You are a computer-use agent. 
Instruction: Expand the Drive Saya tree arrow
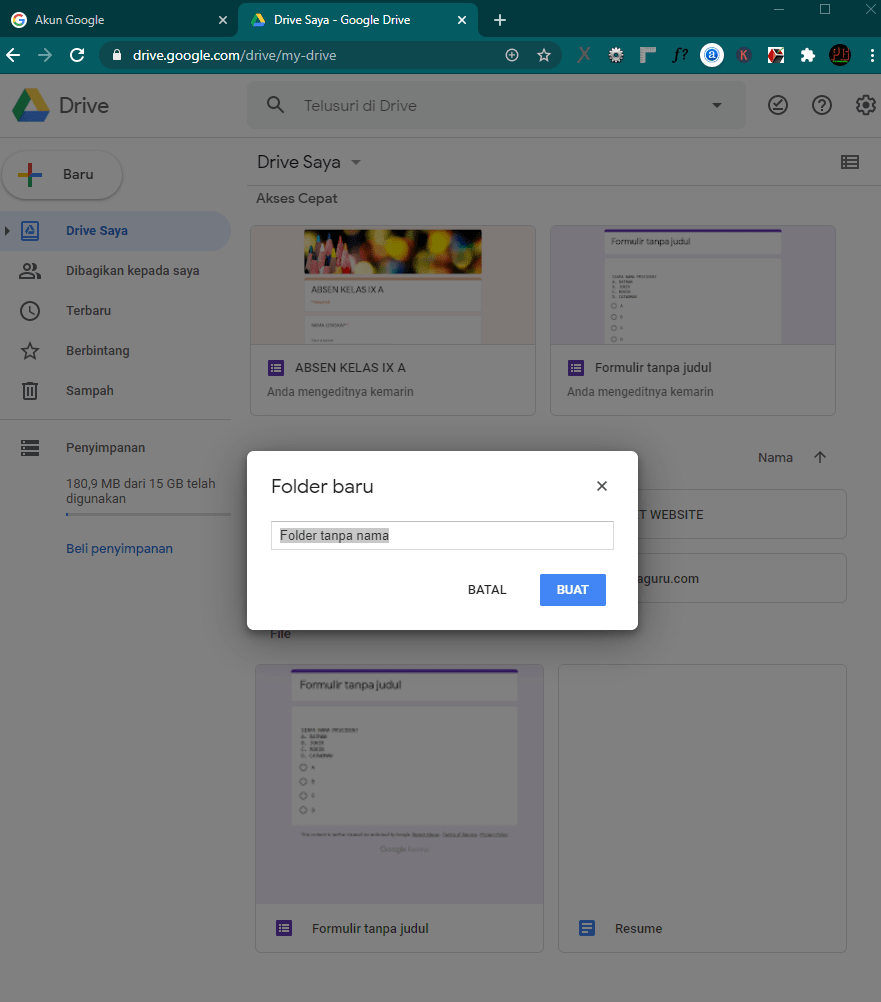[x=7, y=231]
